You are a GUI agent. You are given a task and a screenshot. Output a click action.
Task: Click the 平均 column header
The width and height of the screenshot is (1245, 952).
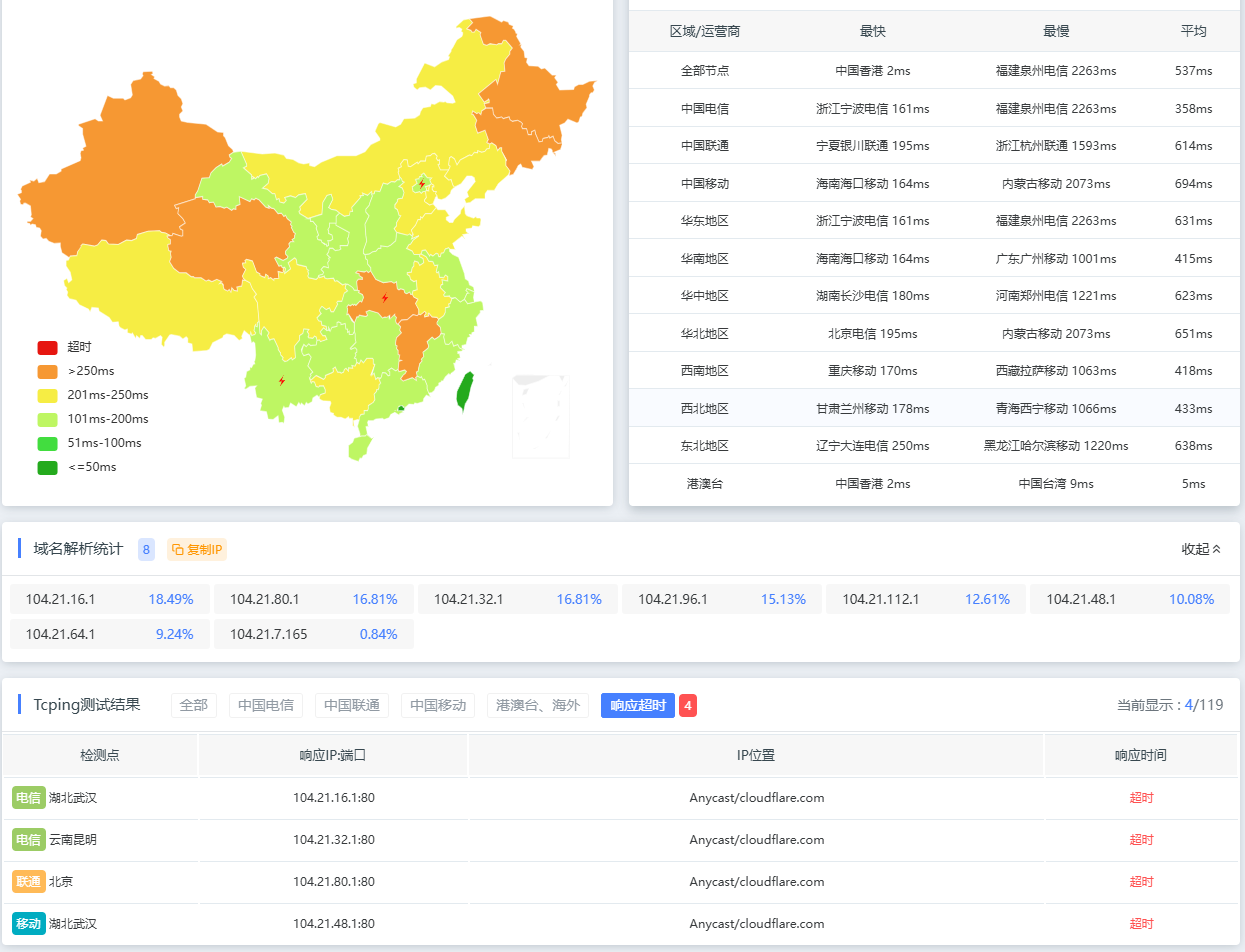[1194, 31]
